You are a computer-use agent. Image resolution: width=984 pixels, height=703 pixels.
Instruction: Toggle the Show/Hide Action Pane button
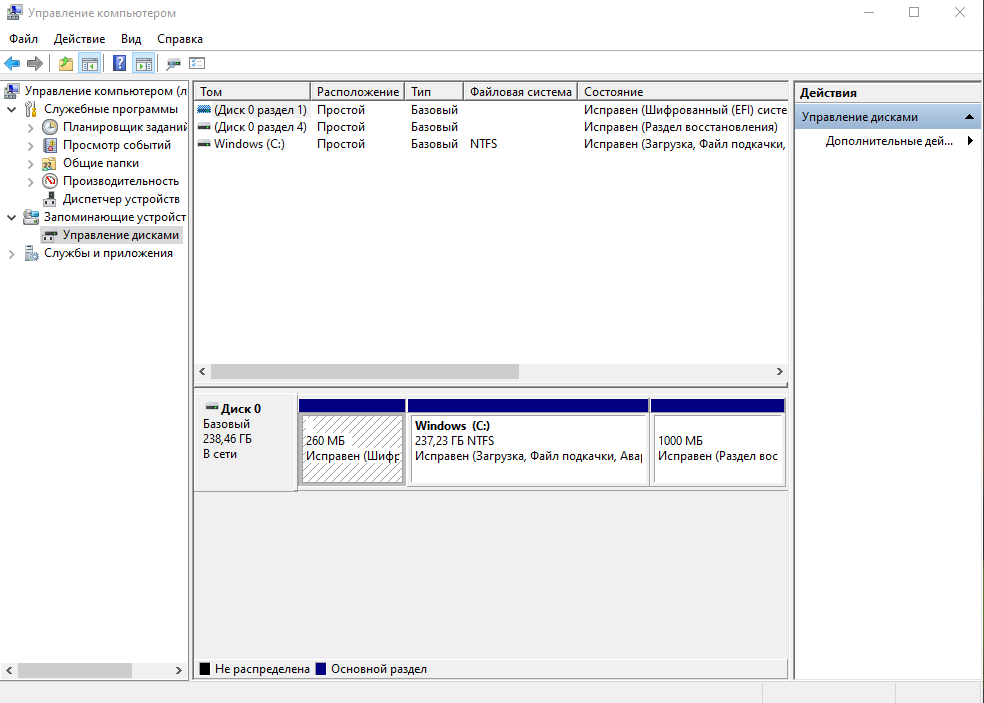[x=143, y=63]
